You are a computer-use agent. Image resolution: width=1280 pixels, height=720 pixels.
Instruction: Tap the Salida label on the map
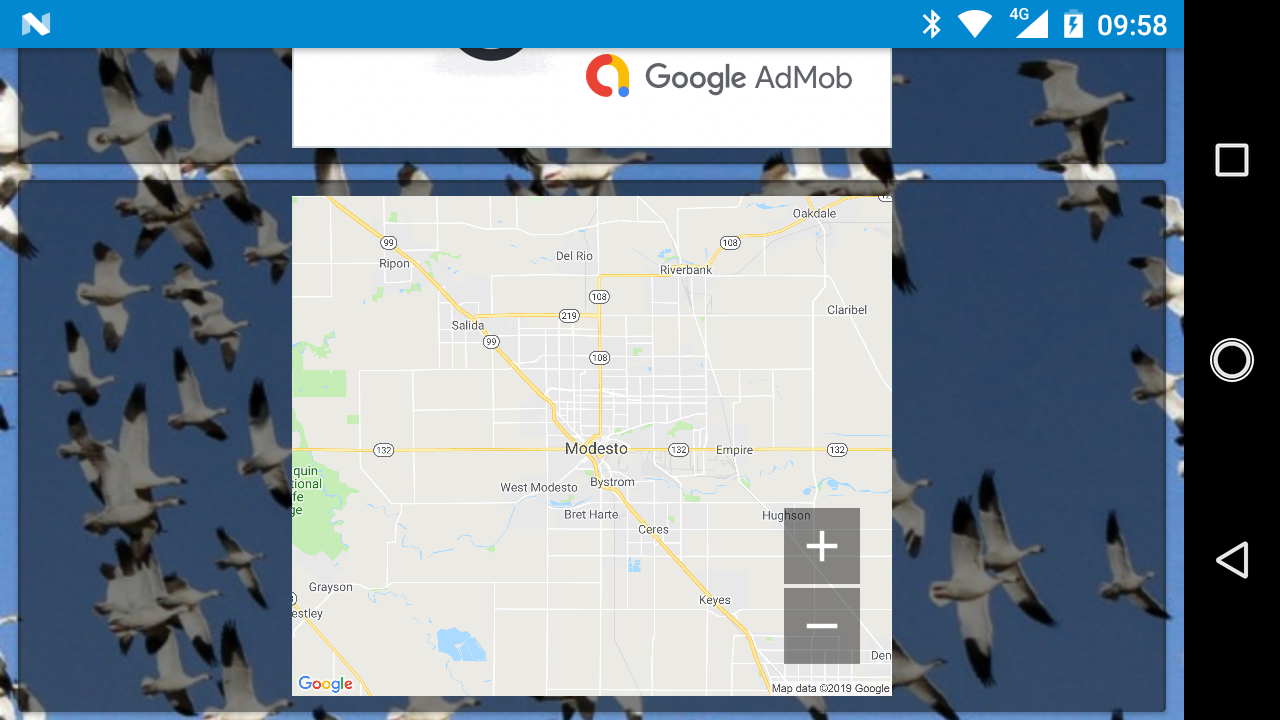pyautogui.click(x=468, y=325)
